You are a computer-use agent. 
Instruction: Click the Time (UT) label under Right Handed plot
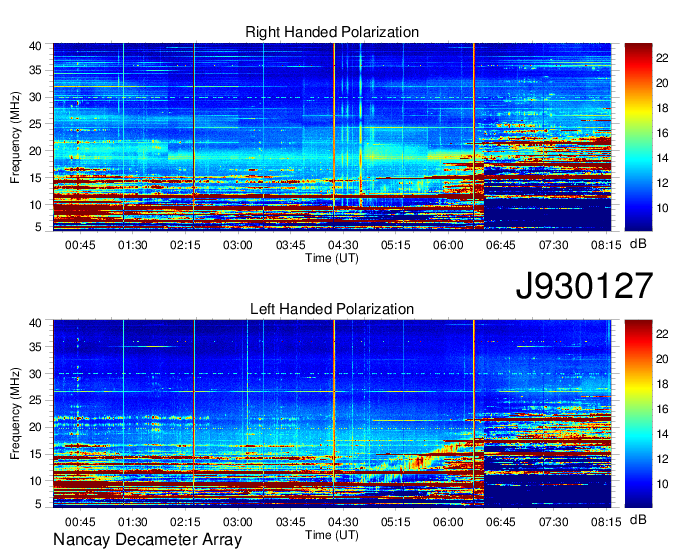[332, 258]
